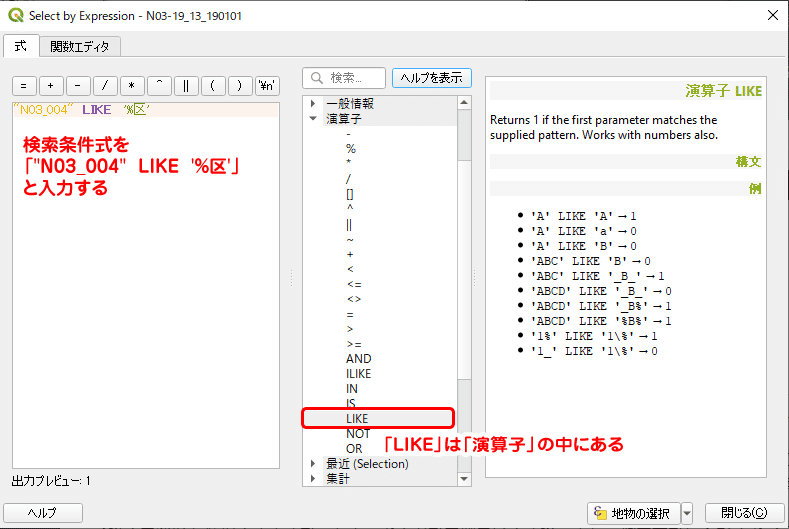
Task: Select the AND operator in list
Action: pos(358,359)
